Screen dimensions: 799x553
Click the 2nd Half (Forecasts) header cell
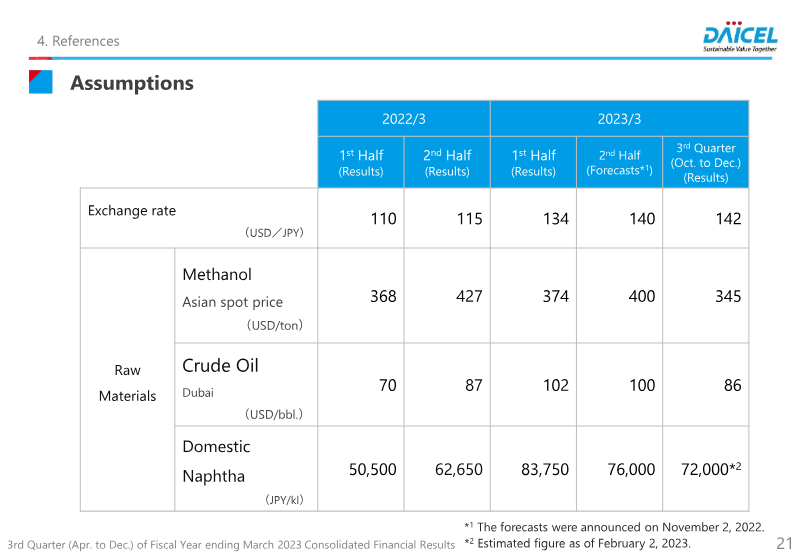pyautogui.click(x=619, y=162)
